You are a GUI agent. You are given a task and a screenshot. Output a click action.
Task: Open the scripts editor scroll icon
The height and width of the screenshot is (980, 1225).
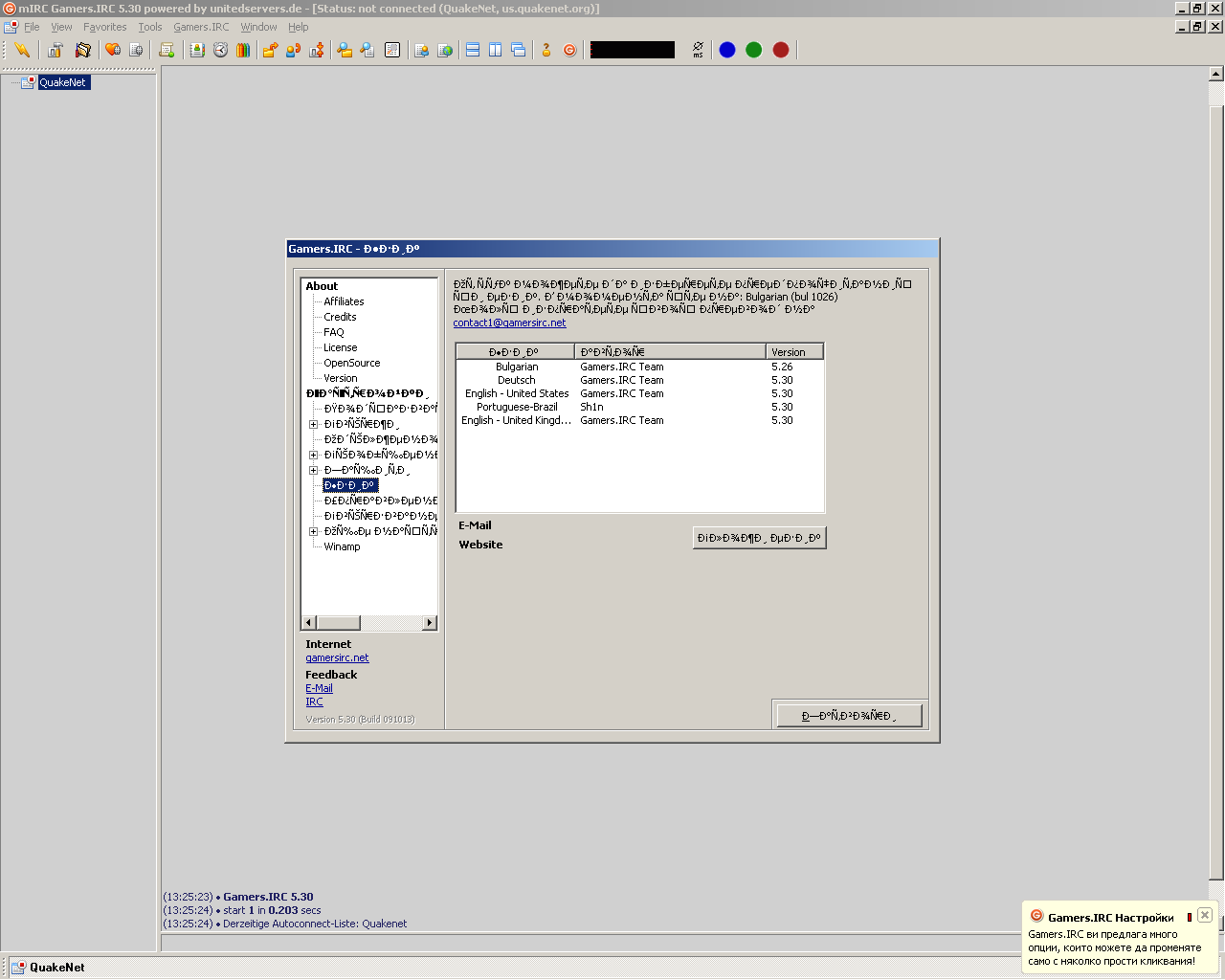pos(167,50)
